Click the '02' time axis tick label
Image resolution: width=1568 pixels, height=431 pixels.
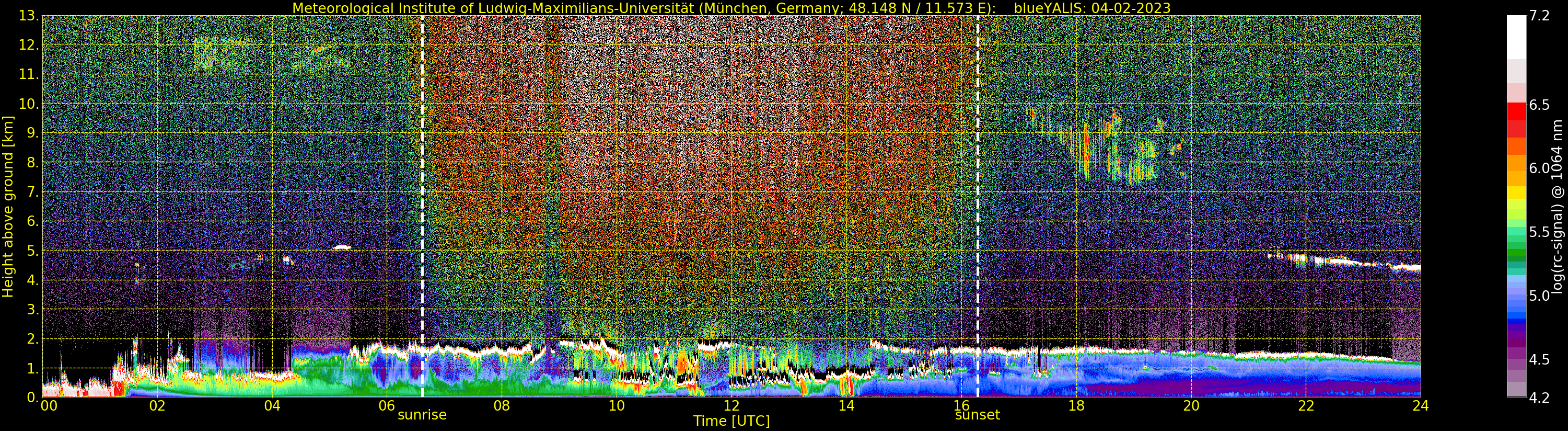tap(157, 405)
